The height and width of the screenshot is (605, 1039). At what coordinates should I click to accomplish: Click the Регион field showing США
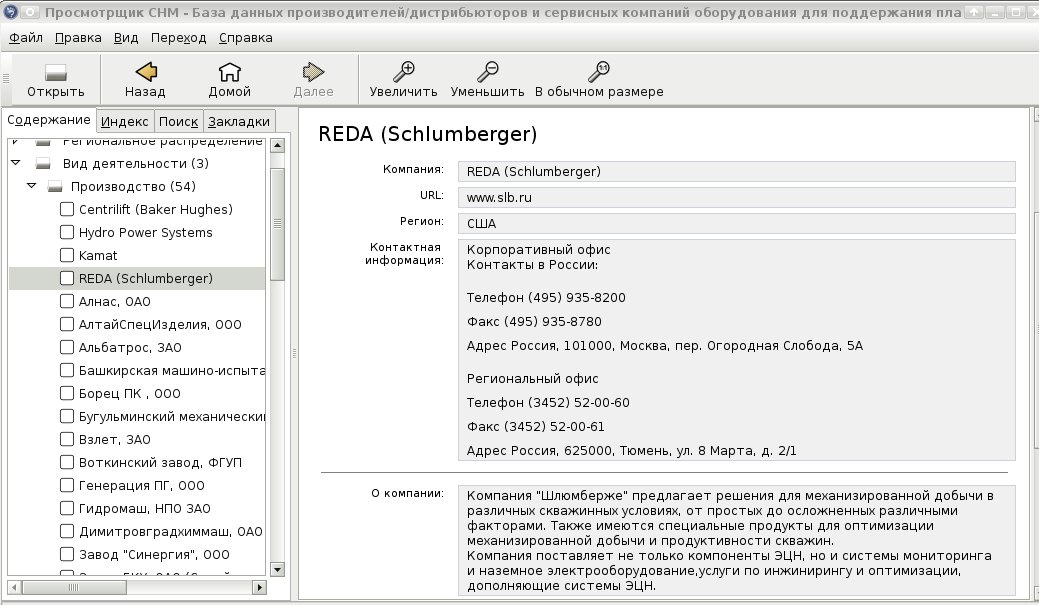736,223
